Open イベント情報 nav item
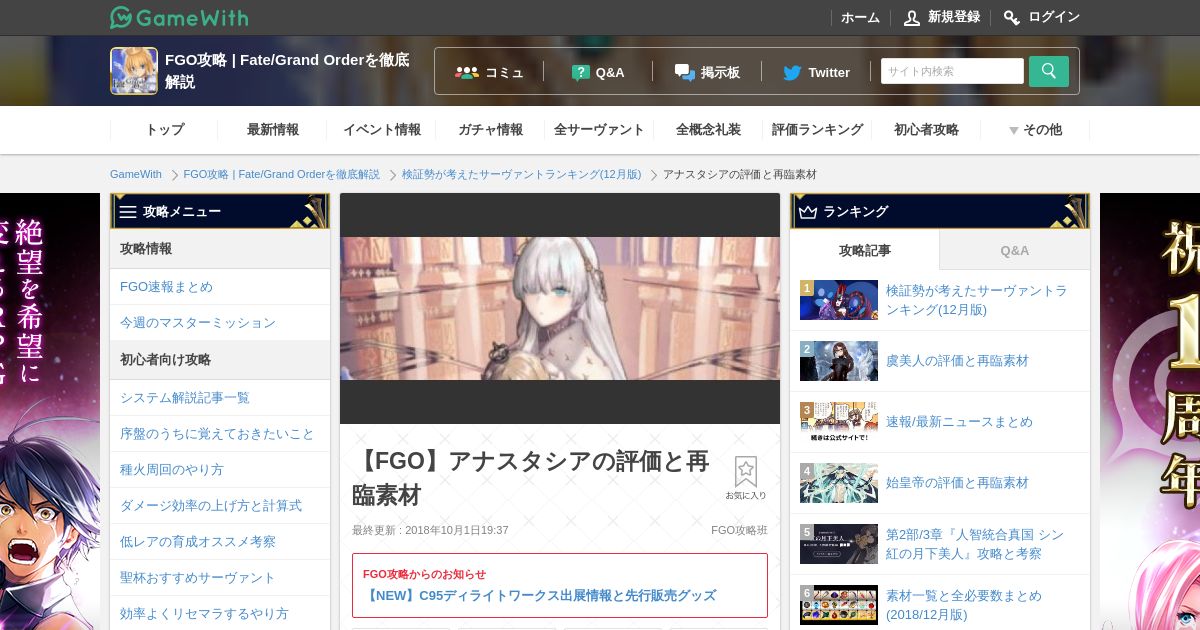 (x=382, y=130)
